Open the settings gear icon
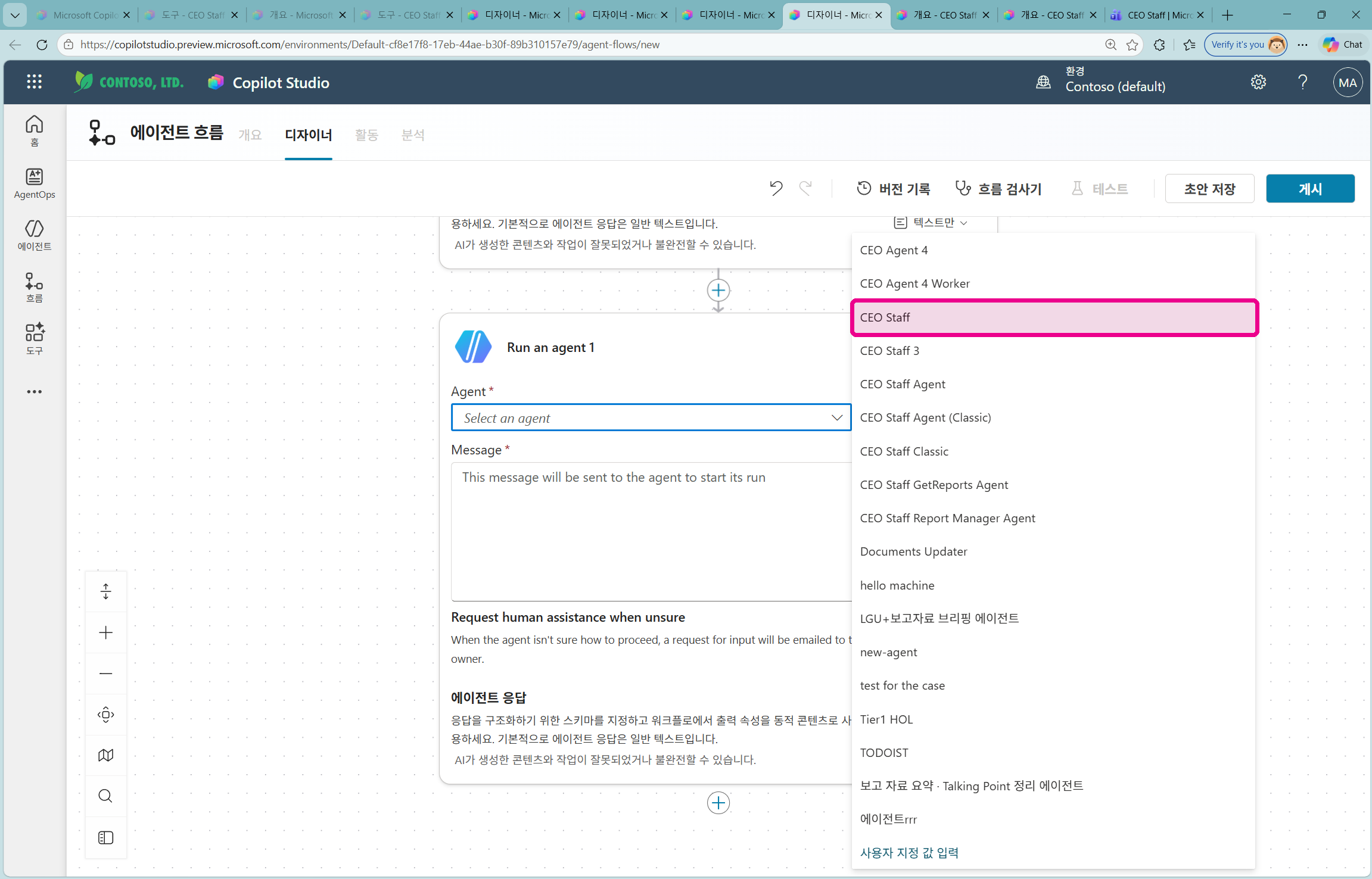 click(1258, 82)
